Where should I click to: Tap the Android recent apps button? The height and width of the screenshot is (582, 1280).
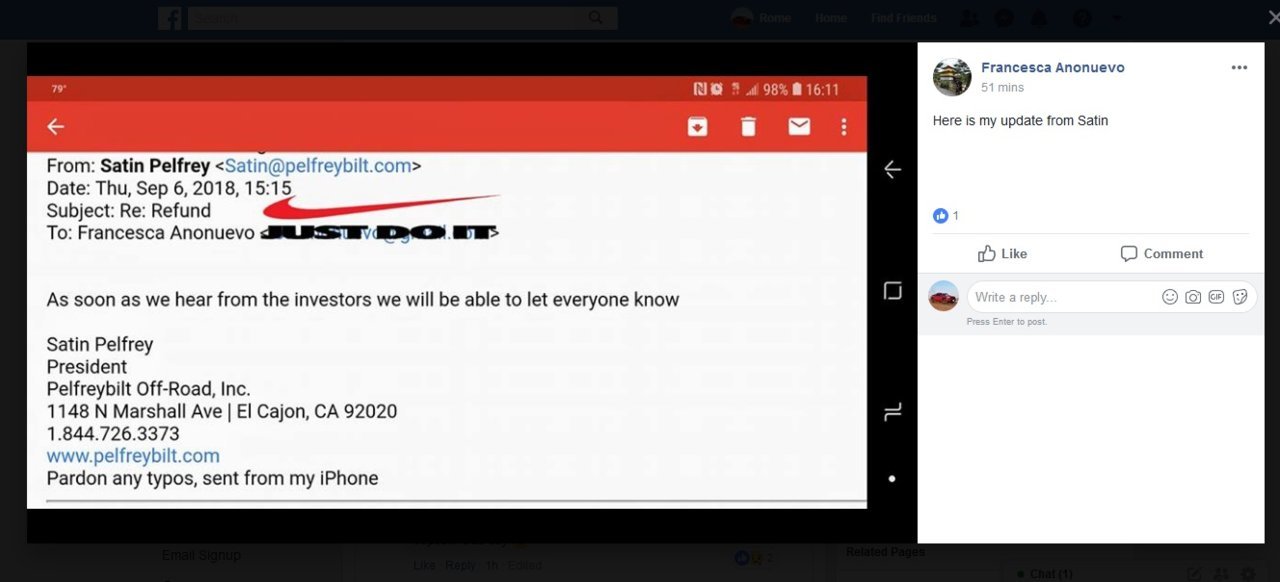(x=893, y=412)
